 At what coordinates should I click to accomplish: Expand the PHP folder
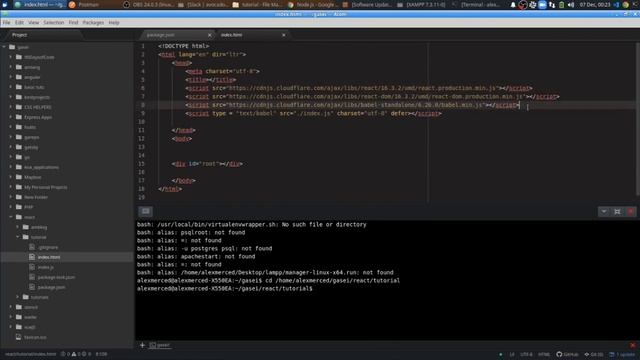click(x=11, y=207)
